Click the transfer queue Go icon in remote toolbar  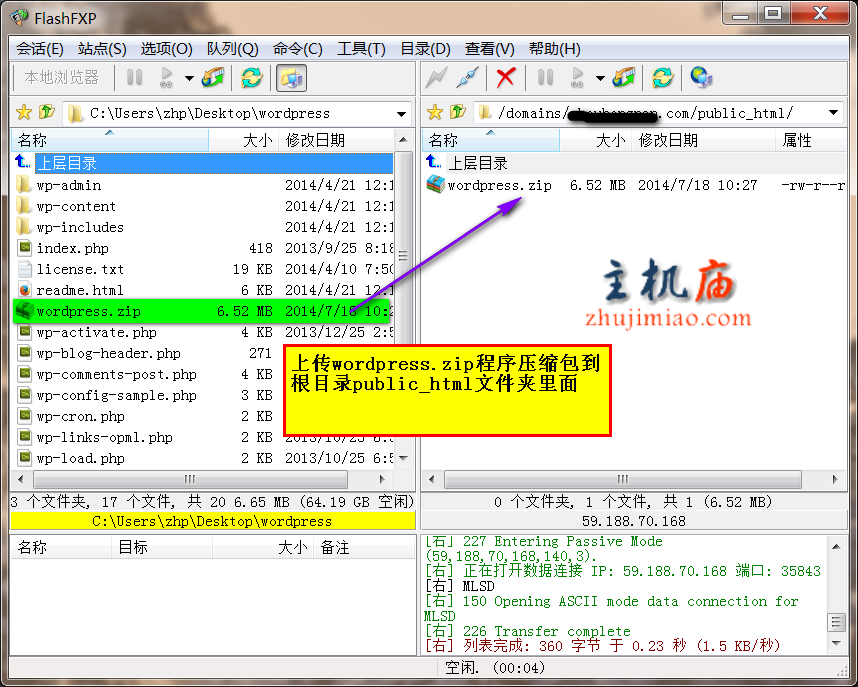pos(577,77)
